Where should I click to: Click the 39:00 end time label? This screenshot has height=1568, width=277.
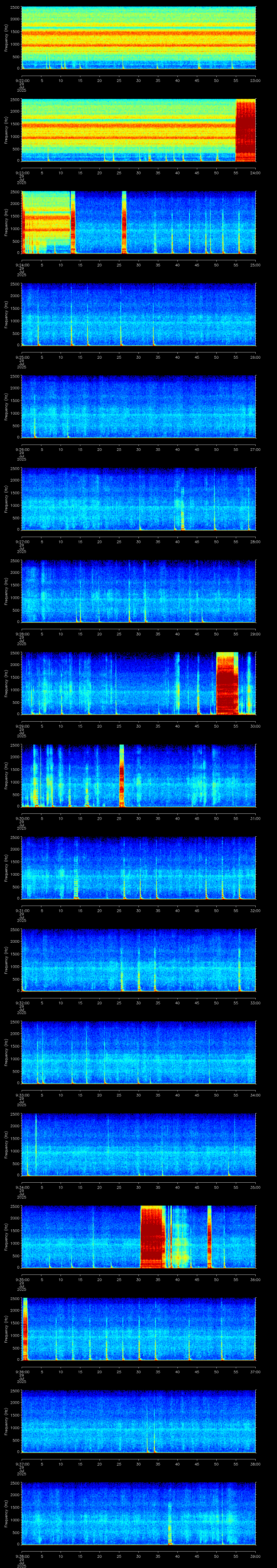(x=255, y=1556)
